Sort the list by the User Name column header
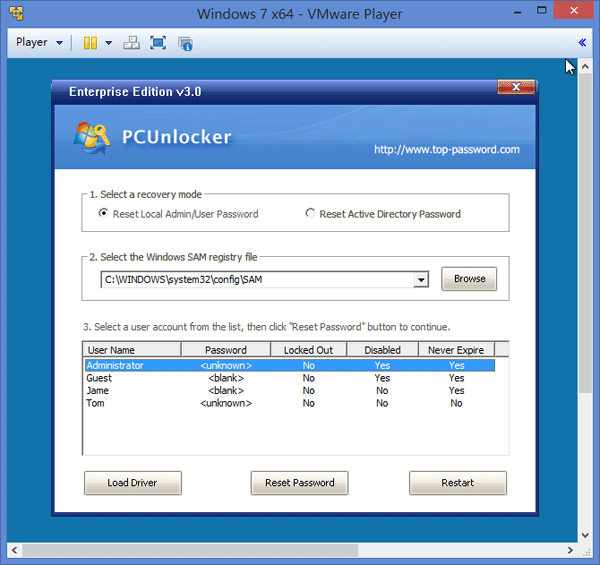This screenshot has width=600, height=565. [x=132, y=350]
